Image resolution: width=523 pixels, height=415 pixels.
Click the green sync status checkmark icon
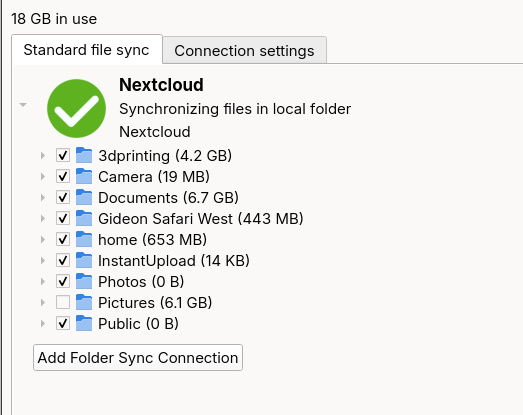pos(76,108)
